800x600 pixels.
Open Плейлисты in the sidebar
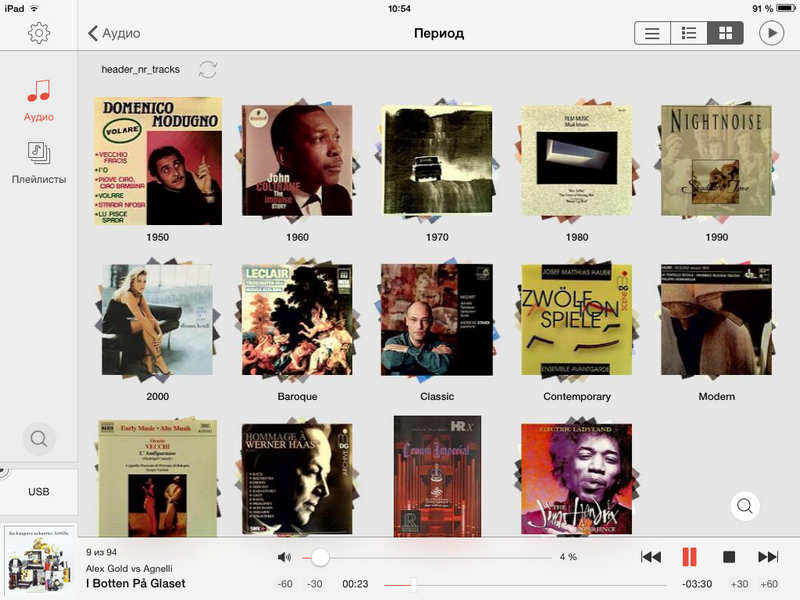(39, 163)
